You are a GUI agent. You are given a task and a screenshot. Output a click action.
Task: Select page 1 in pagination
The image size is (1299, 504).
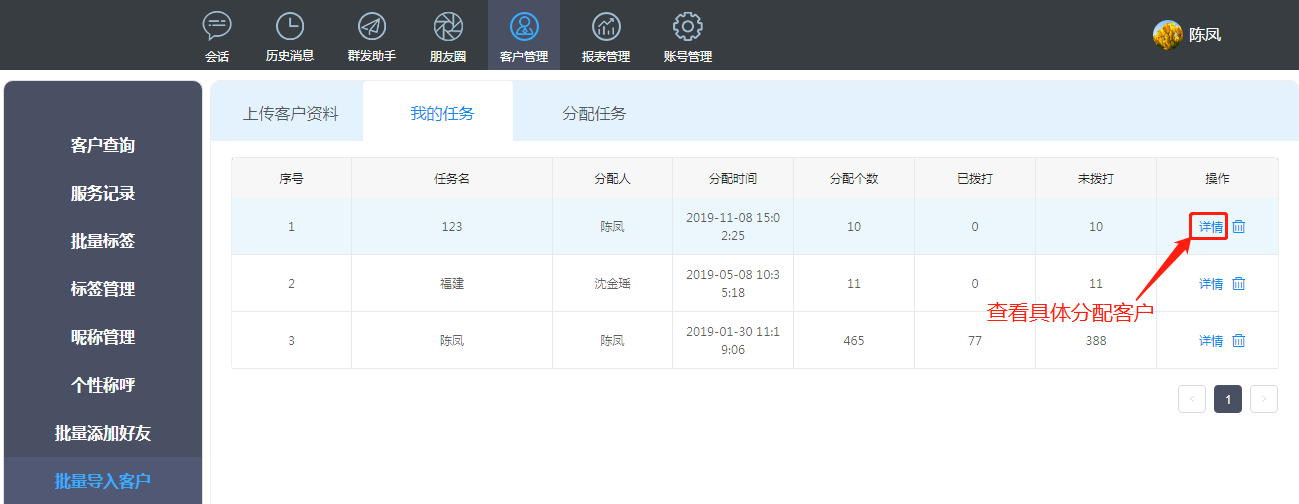(x=1228, y=399)
